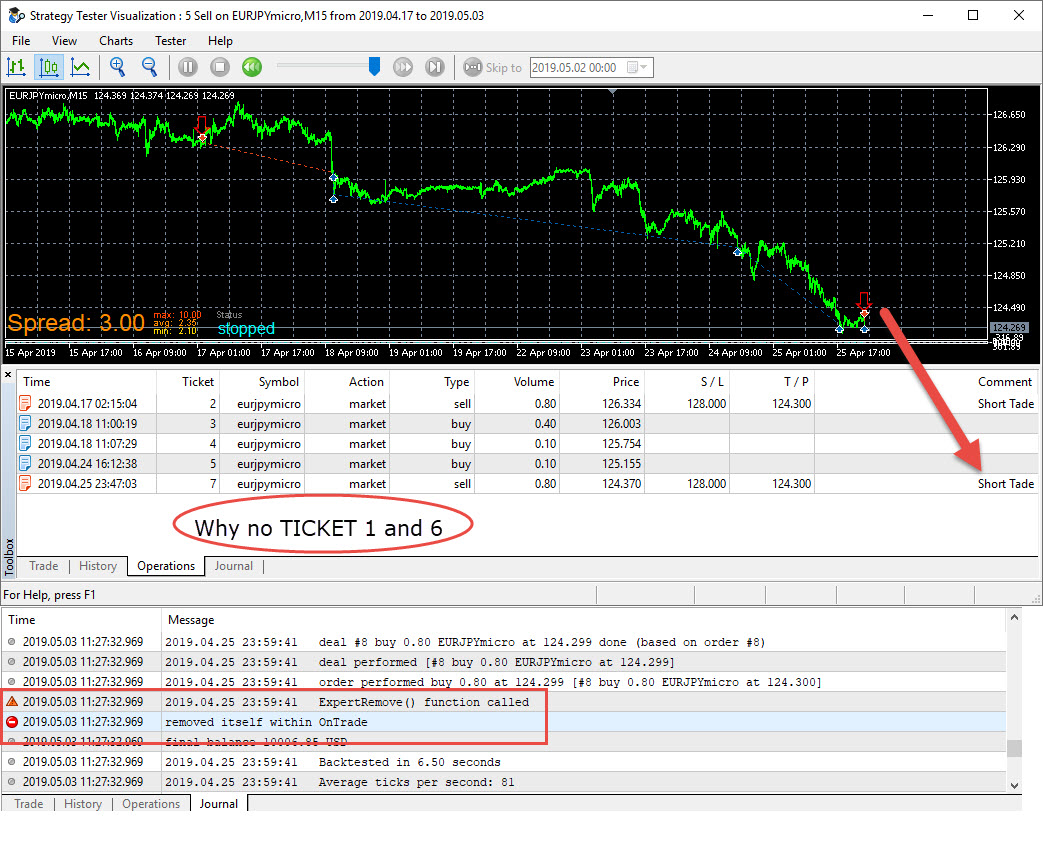This screenshot has width=1043, height=850.
Task: Click the zoom out magnifier icon
Action: point(150,67)
